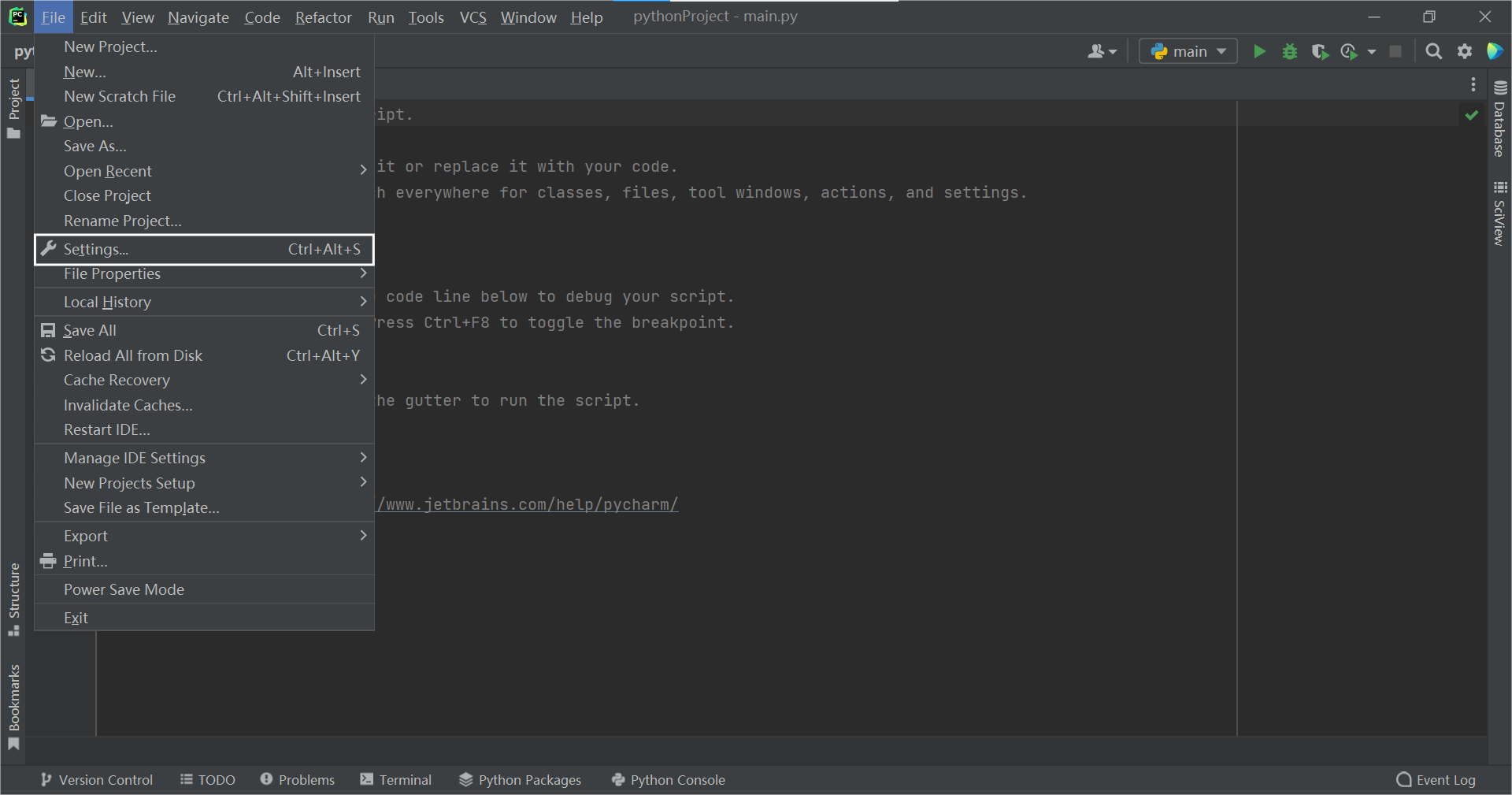
Task: Choose Rename Project...
Action: point(204,221)
